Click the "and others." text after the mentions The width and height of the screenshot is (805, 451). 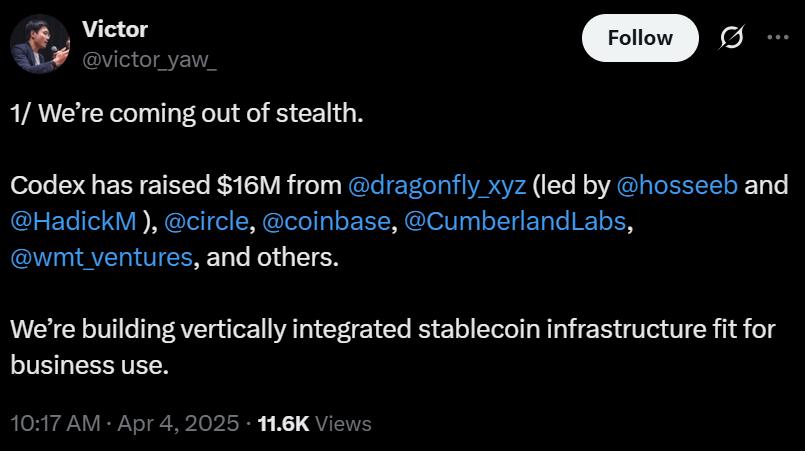(272, 257)
